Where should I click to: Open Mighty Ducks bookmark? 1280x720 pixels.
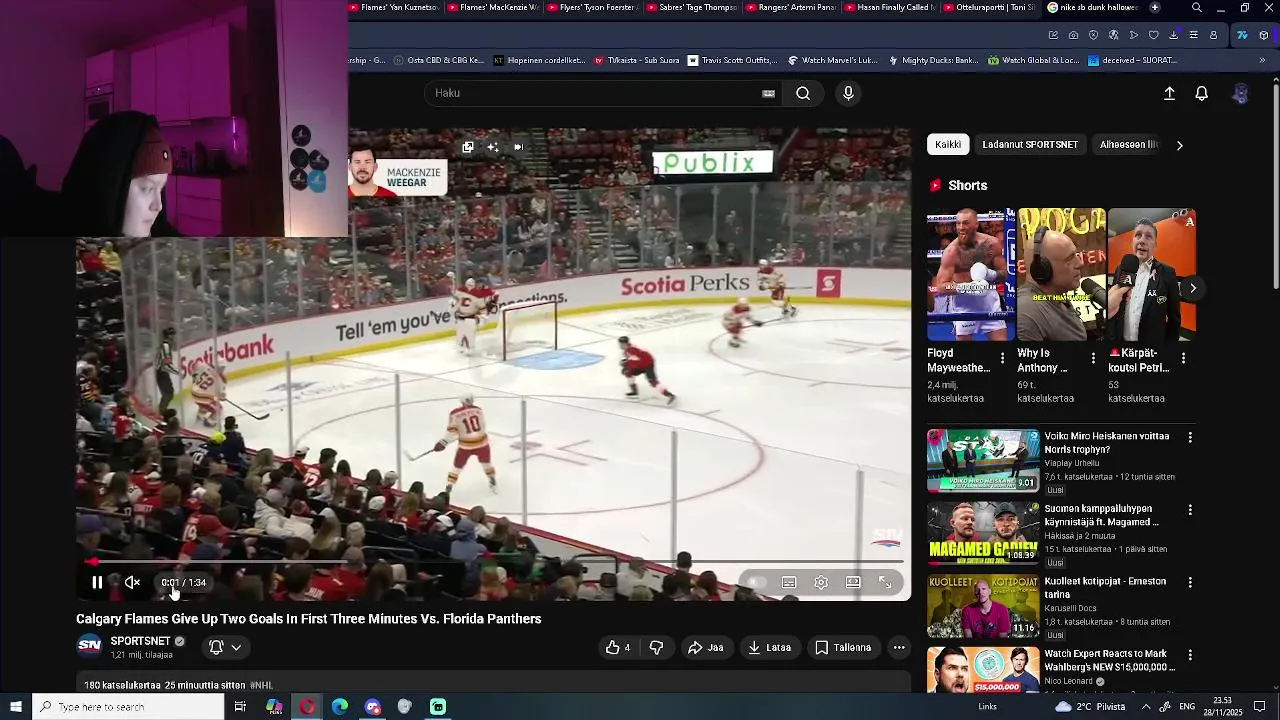point(932,60)
